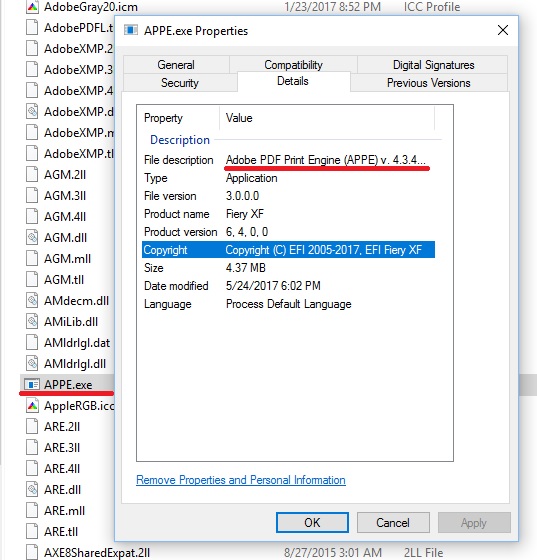Click the AdobeGray20.icm file icon
The width and height of the screenshot is (537, 560).
point(32,6)
